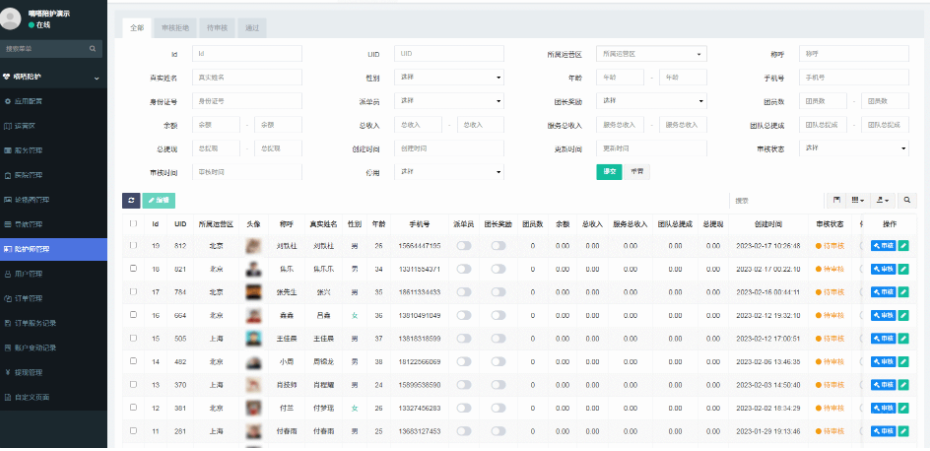The height and width of the screenshot is (451, 930).
Task: Open the columns dropdown in table toolbar
Action: pos(858,201)
